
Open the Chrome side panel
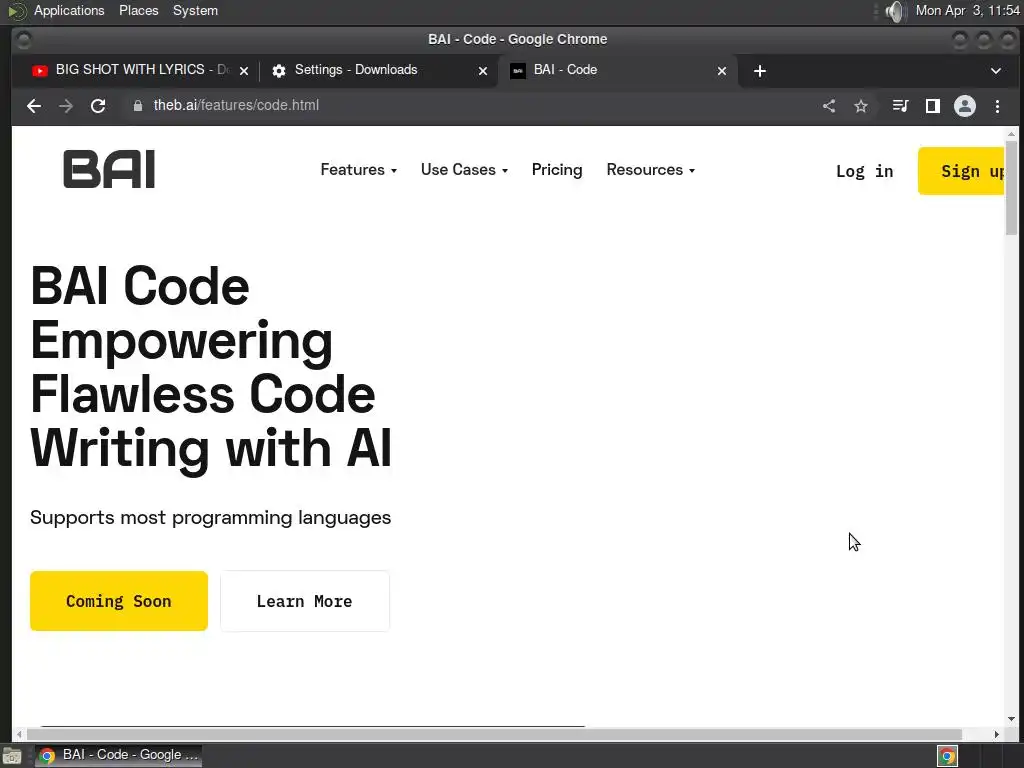[x=933, y=106]
